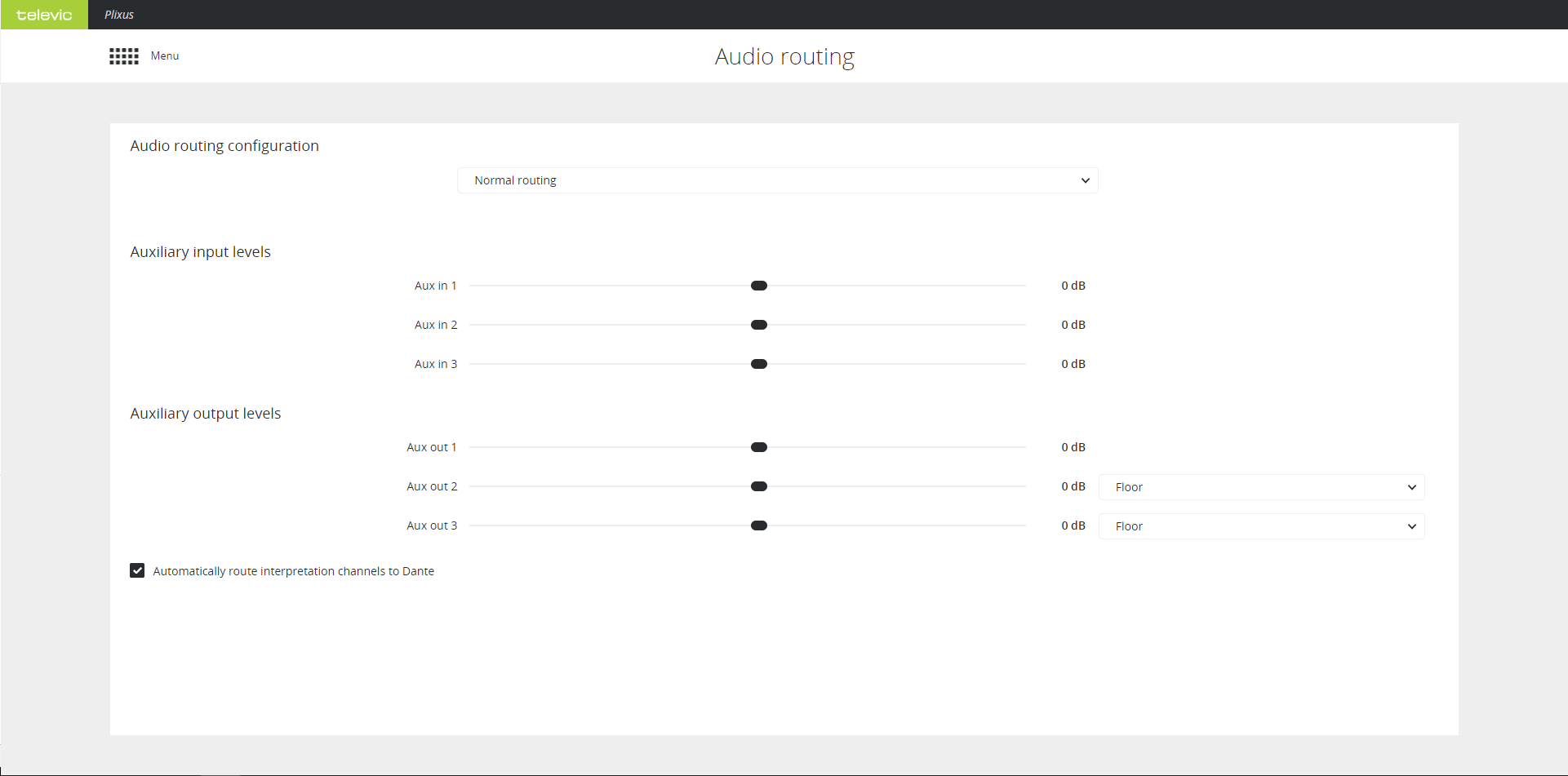Click the Aux out 3 slider handle
1568x776 pixels.
pos(759,525)
